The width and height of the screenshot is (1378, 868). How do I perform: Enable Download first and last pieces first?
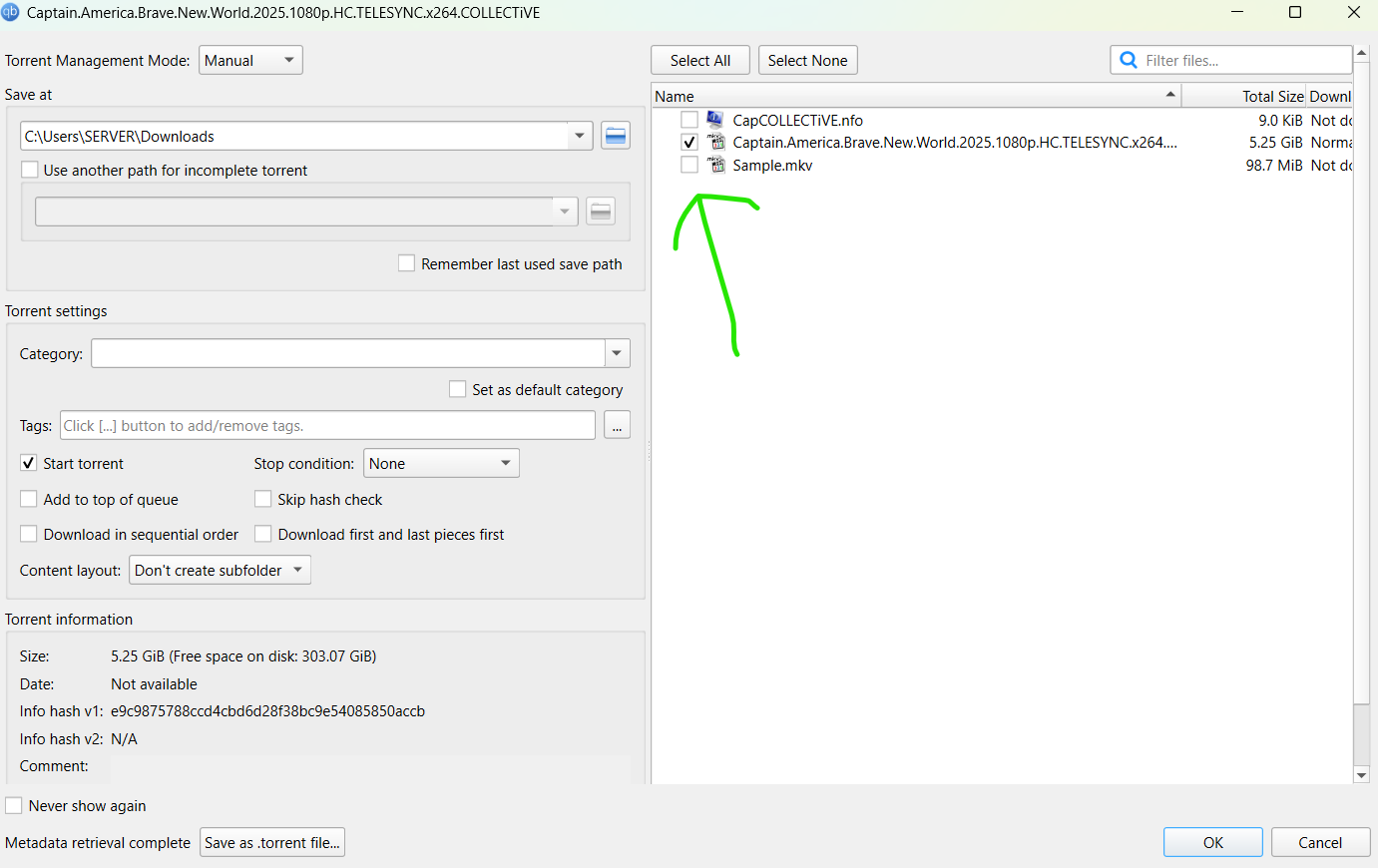coord(263,534)
